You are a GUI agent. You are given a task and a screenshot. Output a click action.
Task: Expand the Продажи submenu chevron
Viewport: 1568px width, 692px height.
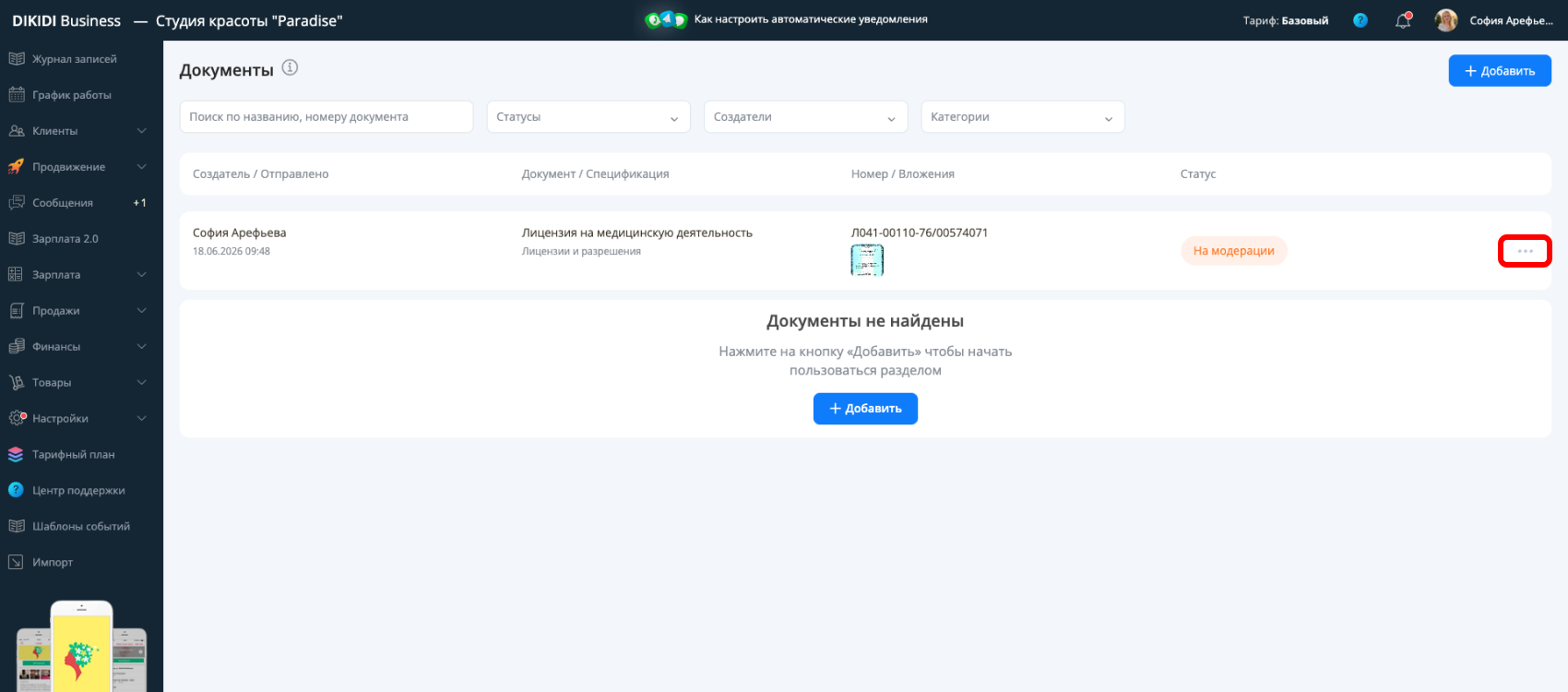[142, 311]
